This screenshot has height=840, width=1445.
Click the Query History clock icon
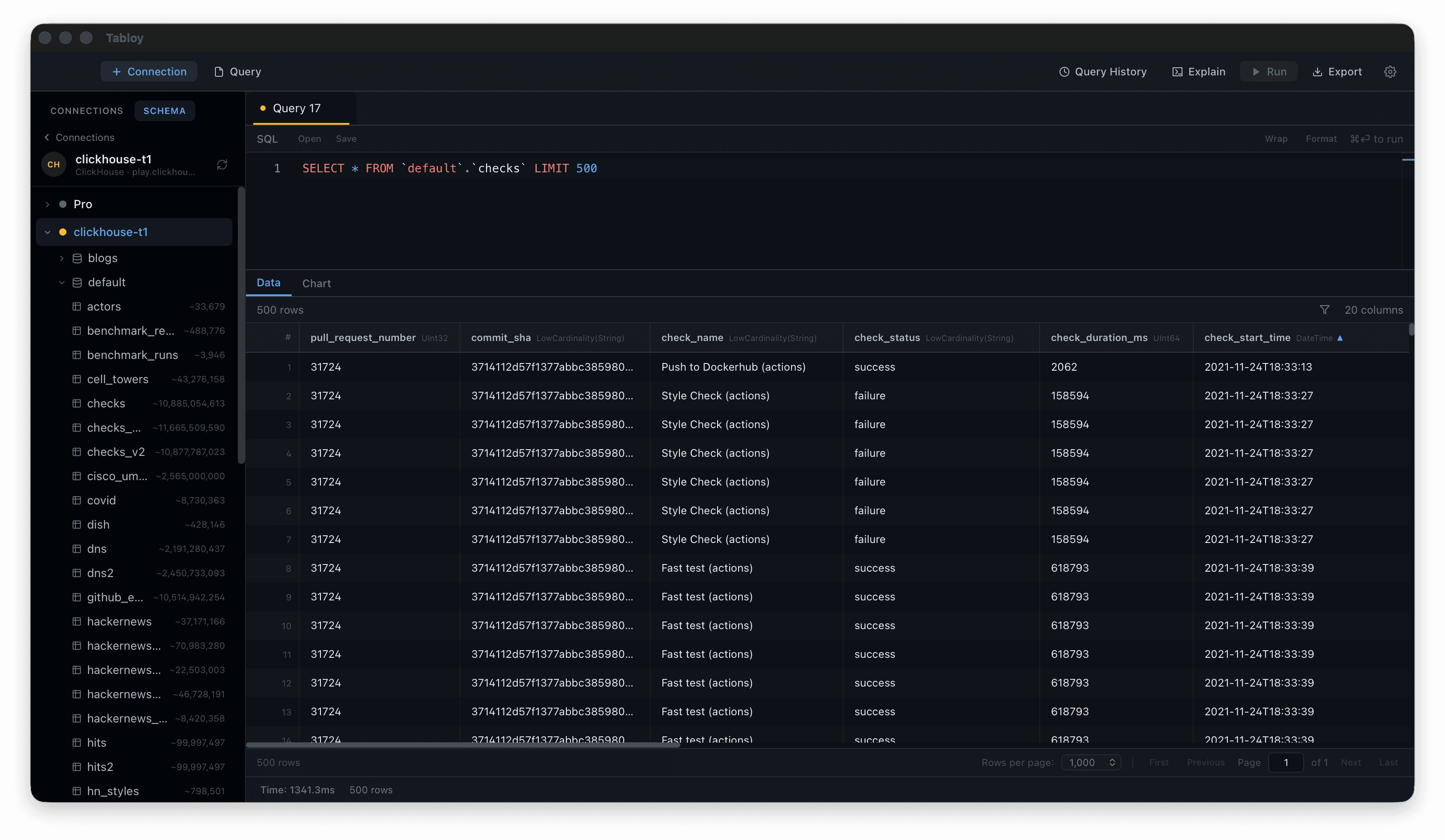tap(1064, 71)
